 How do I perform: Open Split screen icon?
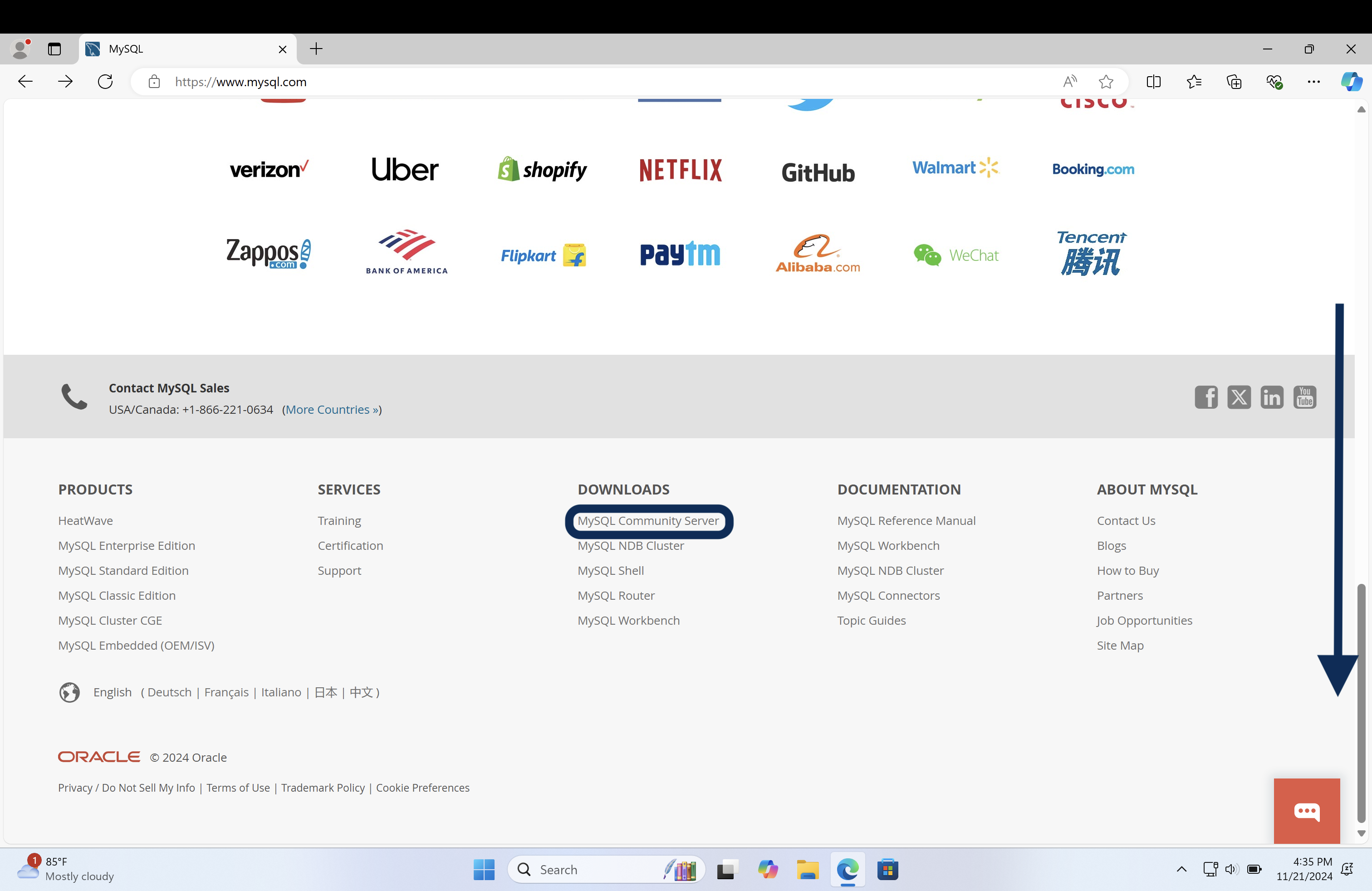(x=1153, y=82)
